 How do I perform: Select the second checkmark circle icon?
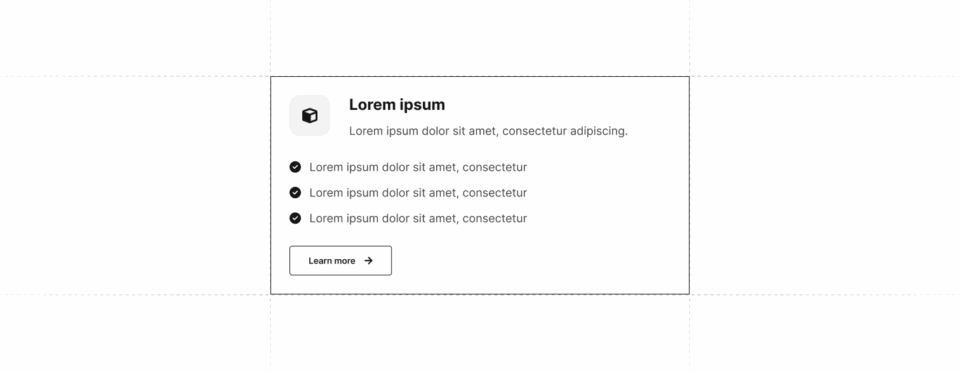click(295, 192)
